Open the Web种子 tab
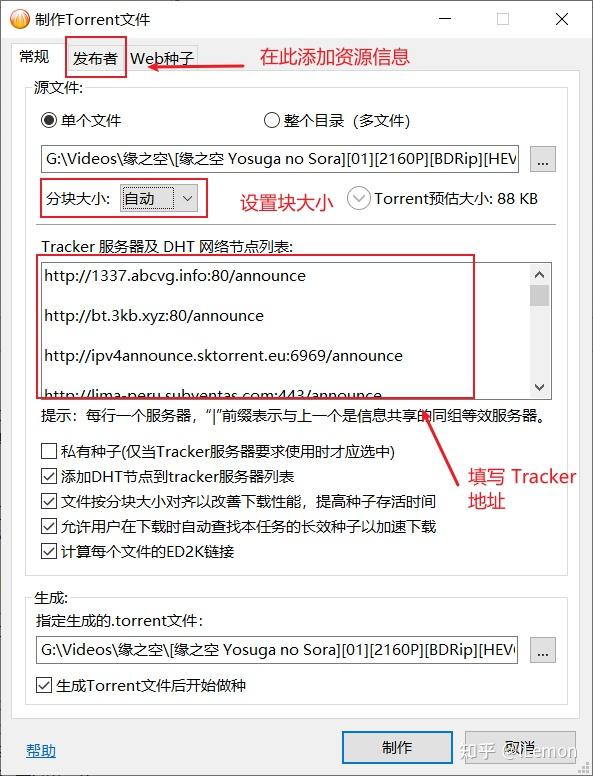This screenshot has height=776, width=593. 162,58
